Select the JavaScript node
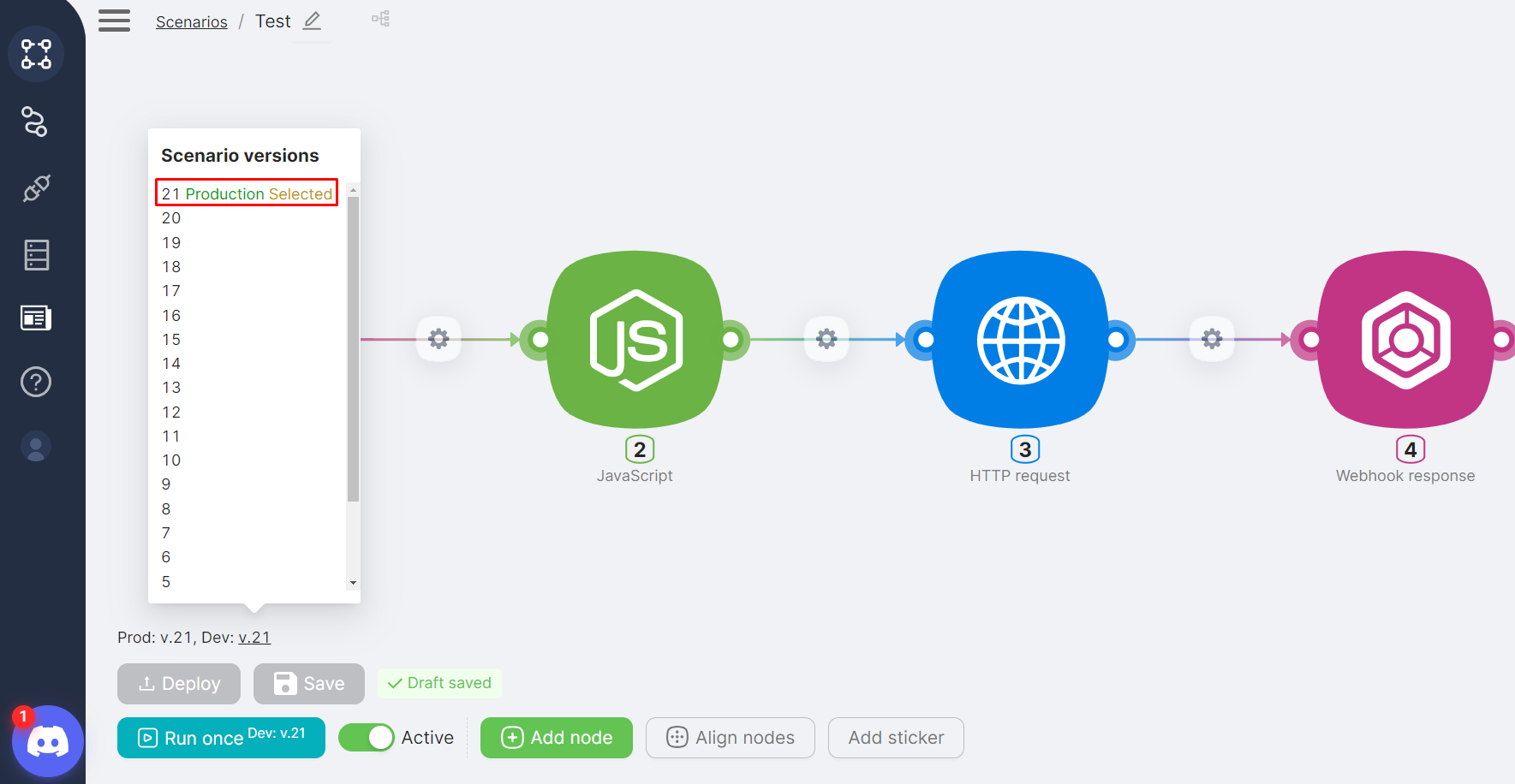 click(635, 340)
